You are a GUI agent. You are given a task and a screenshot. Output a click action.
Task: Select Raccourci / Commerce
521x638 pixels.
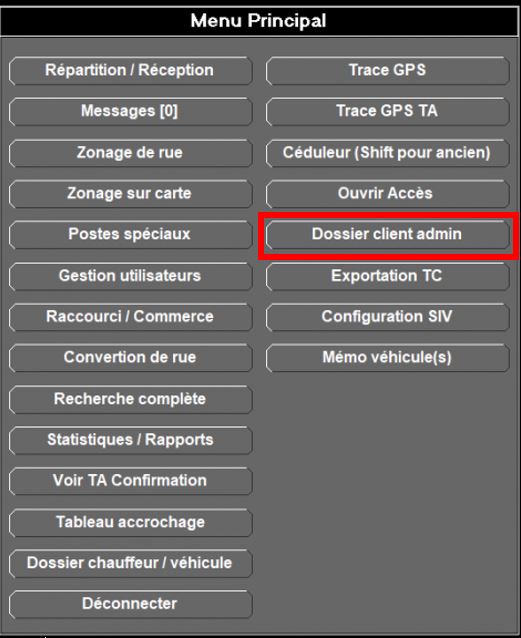130,317
